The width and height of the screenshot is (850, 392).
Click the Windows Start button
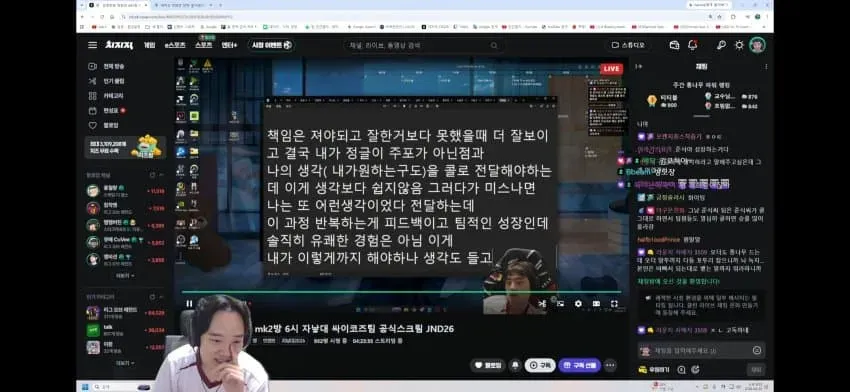click(85, 387)
